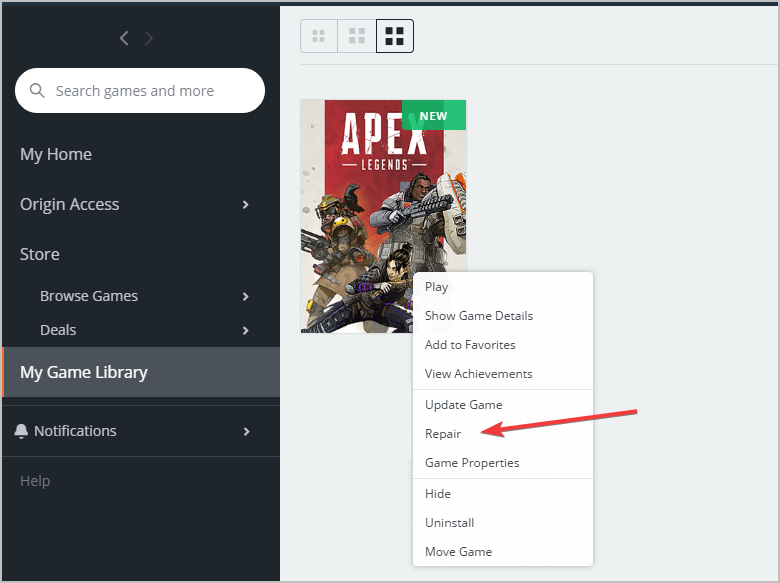Switch to medium grid tile view
Screen dimensions: 780x583
(x=357, y=36)
